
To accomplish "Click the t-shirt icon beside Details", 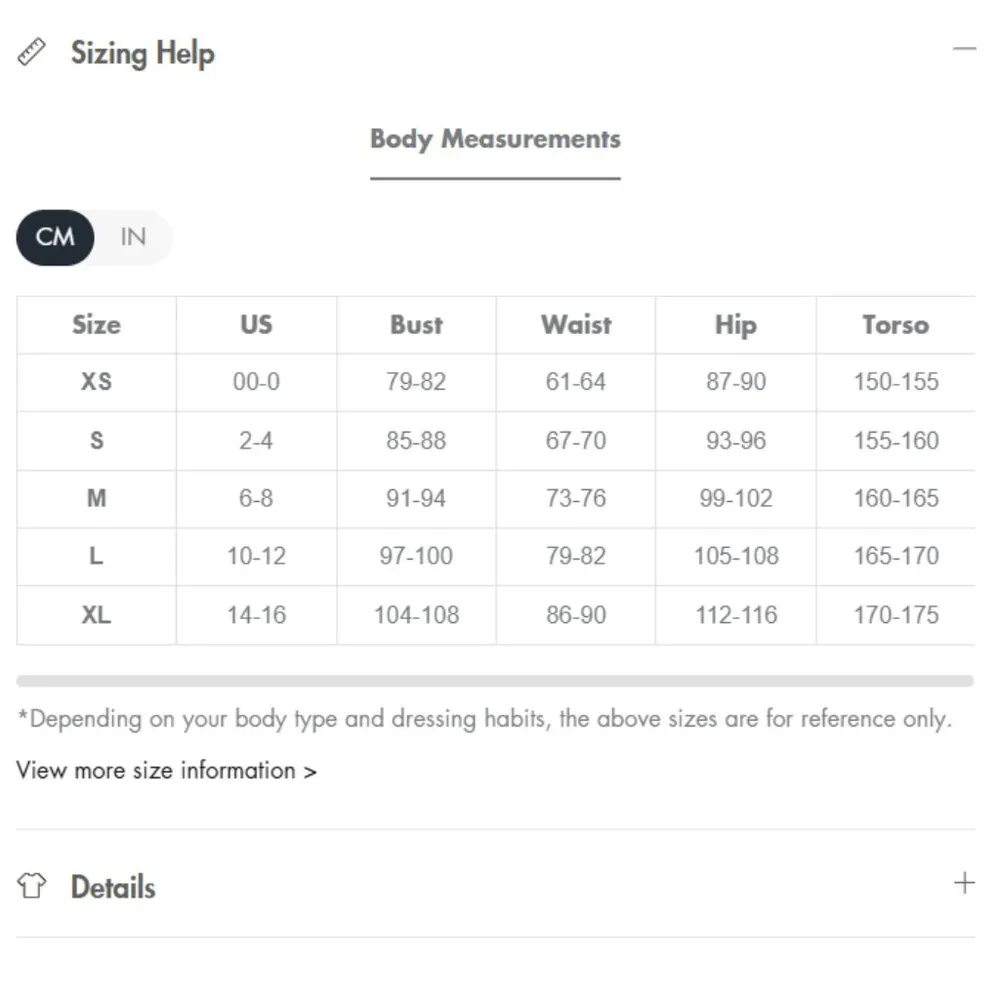I will coord(32,886).
